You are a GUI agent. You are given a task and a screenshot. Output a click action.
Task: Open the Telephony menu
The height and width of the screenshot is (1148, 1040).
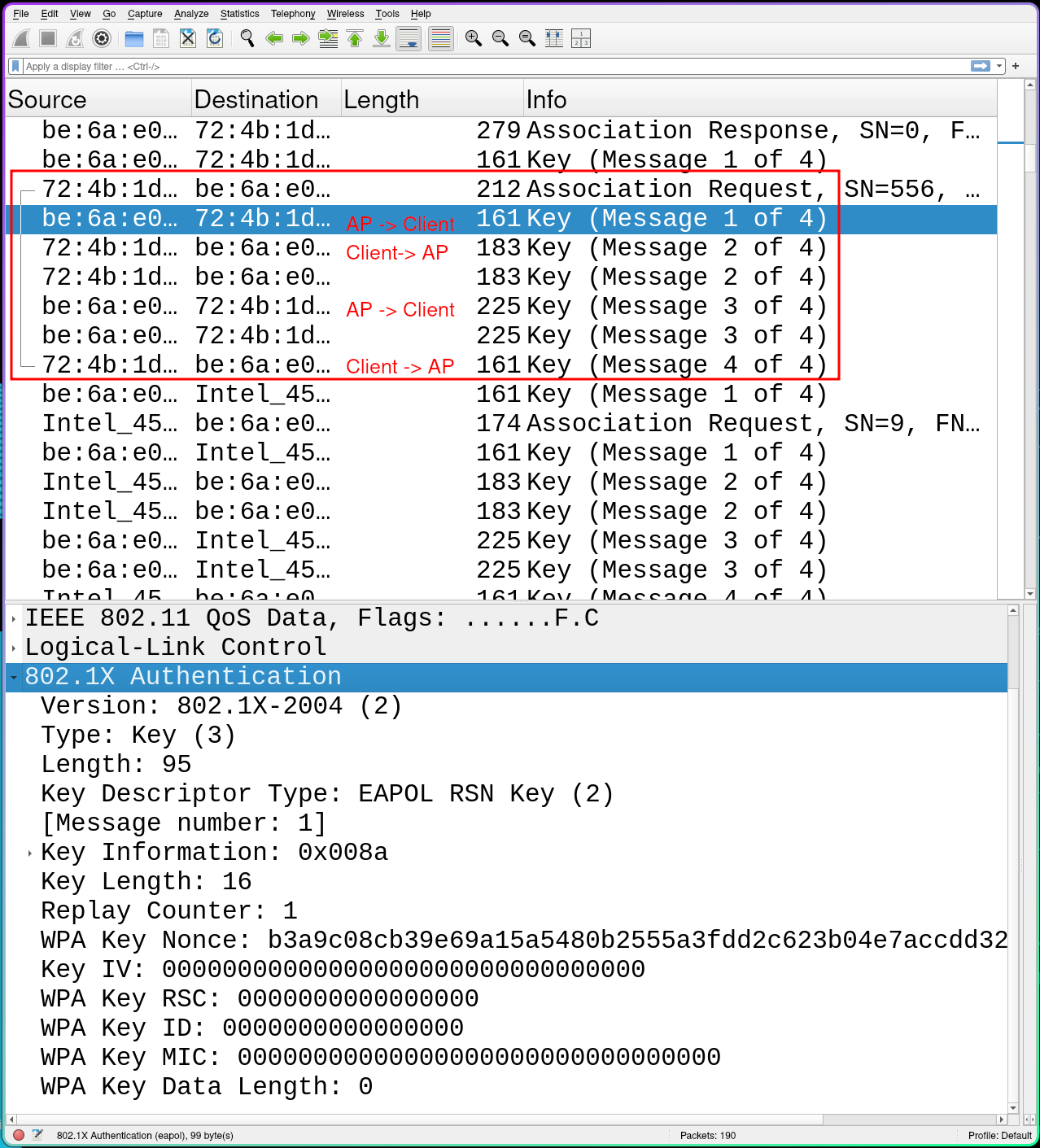(293, 14)
